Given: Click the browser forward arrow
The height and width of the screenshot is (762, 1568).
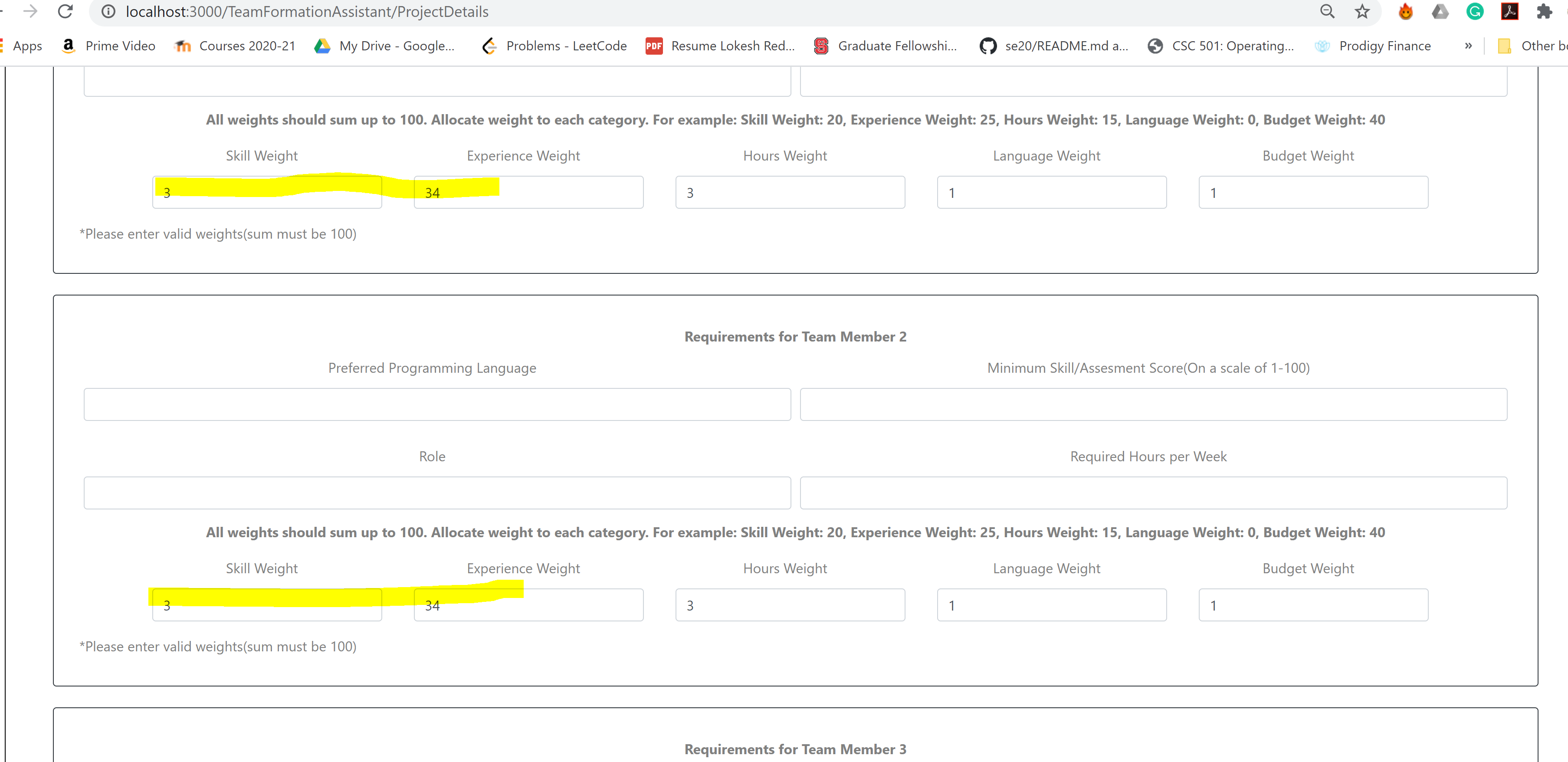Looking at the screenshot, I should (30, 12).
